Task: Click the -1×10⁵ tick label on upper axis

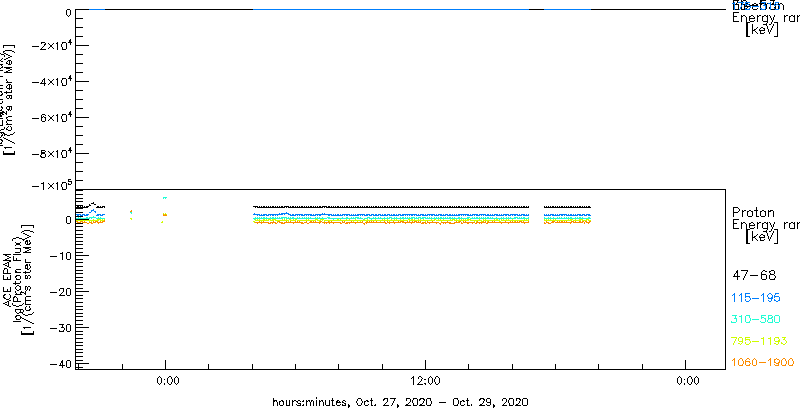Action: coord(52,185)
